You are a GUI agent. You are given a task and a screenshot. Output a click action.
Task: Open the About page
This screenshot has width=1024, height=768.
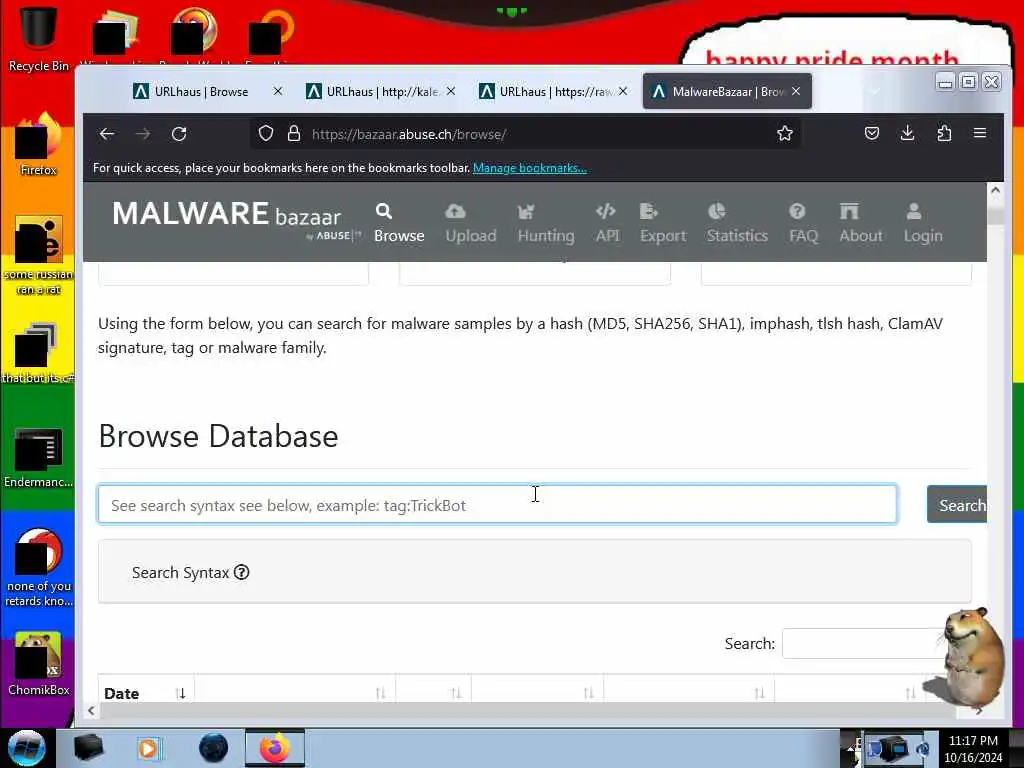point(861,223)
